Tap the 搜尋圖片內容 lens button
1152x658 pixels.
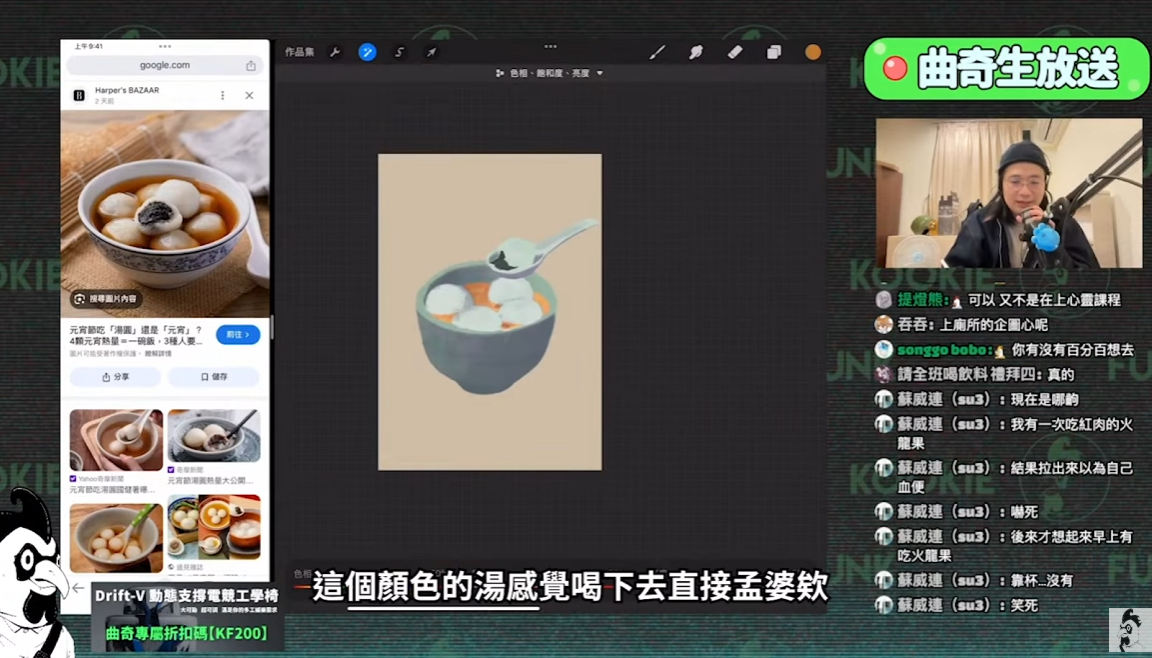pyautogui.click(x=106, y=299)
